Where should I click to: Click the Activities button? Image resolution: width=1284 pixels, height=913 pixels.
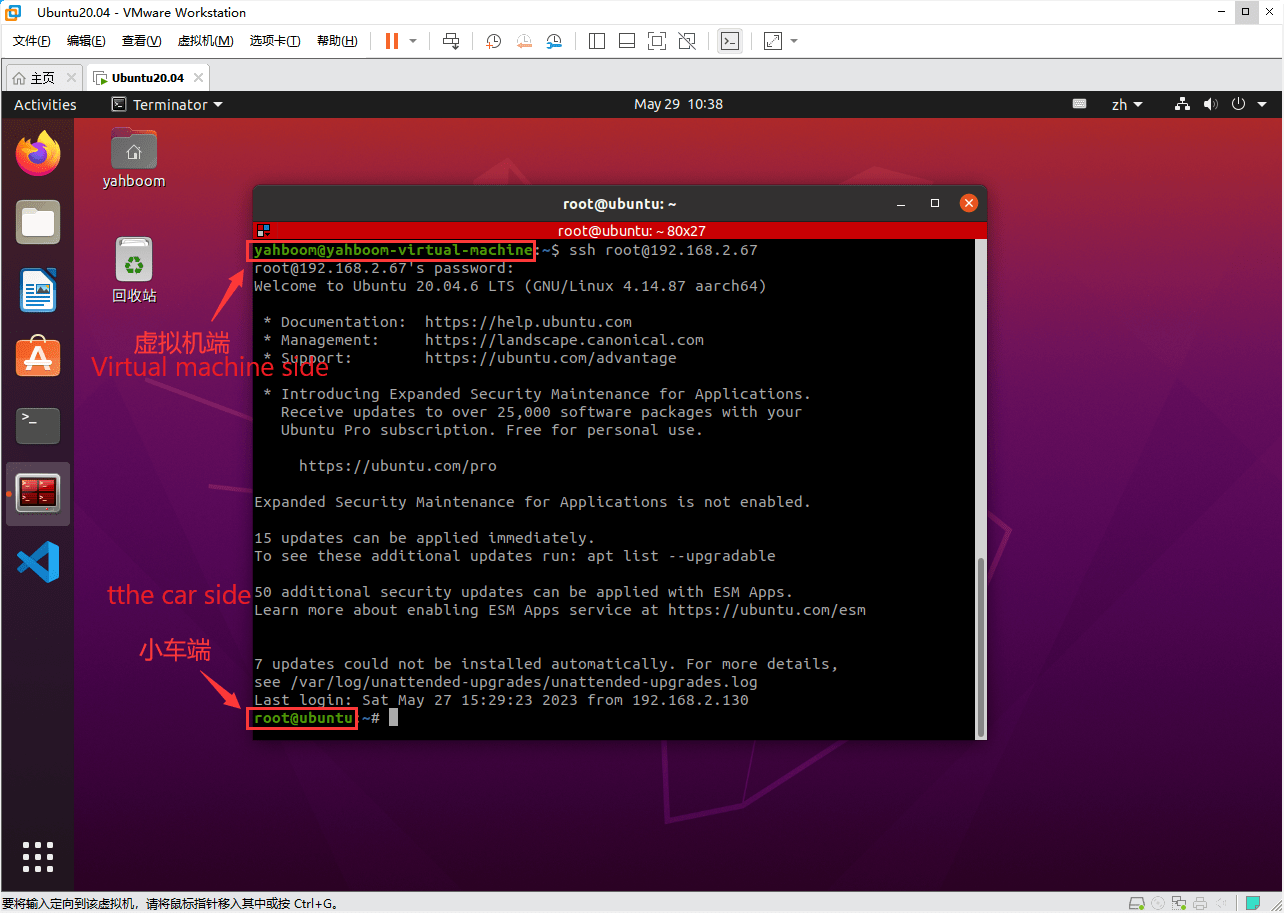(x=45, y=104)
